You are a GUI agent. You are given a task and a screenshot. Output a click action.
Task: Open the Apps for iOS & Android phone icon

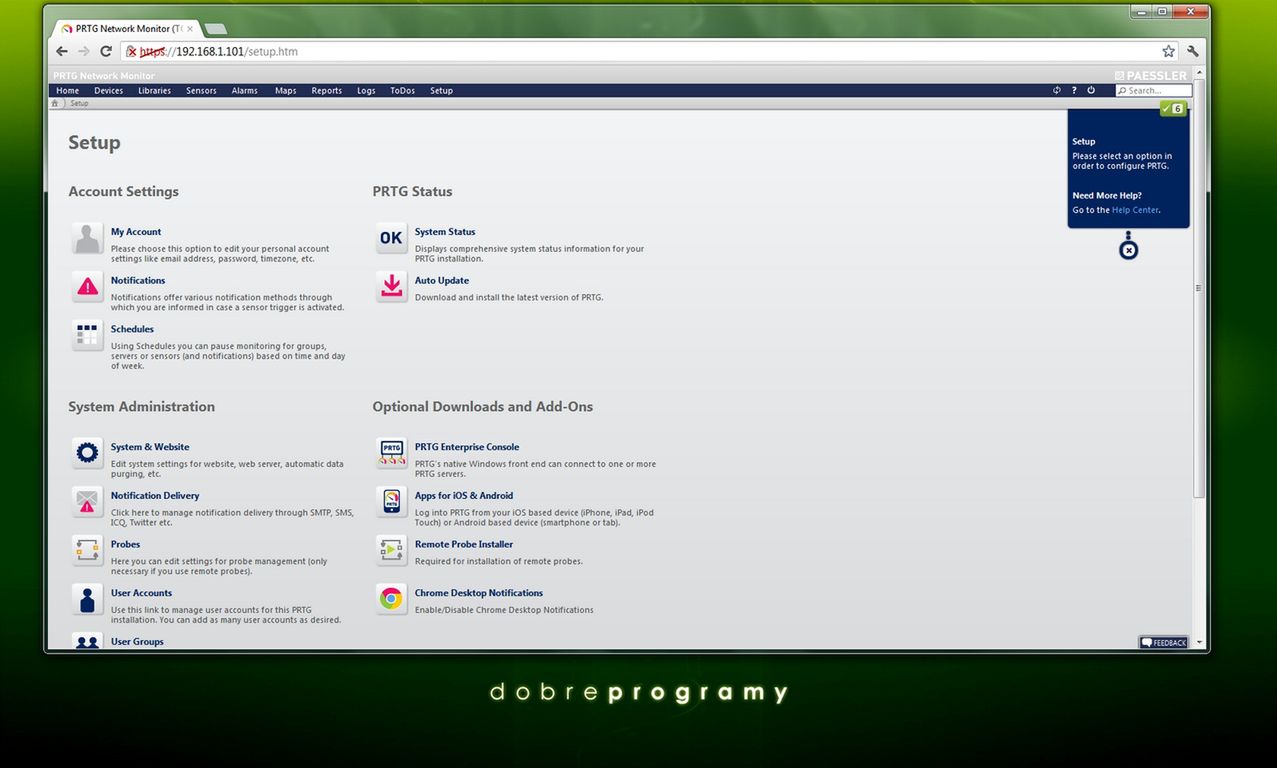[391, 502]
